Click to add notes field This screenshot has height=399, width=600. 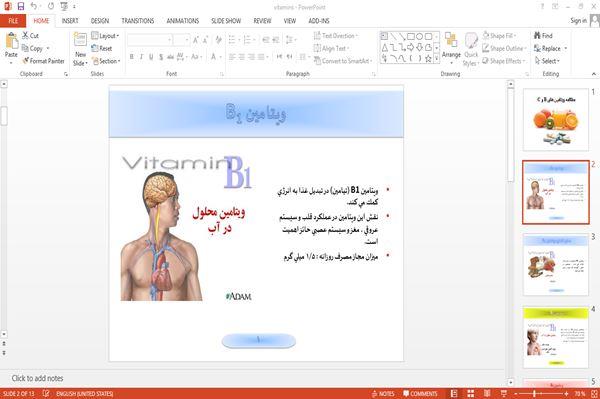38,378
